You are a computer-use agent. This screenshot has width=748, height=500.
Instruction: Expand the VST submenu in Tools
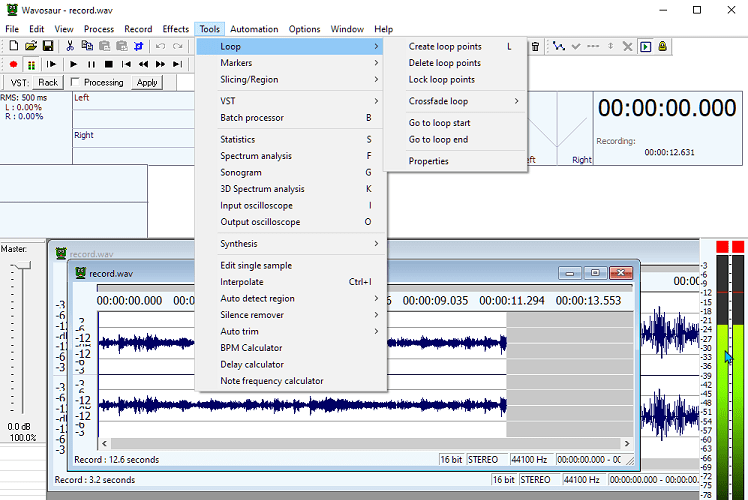pos(291,101)
